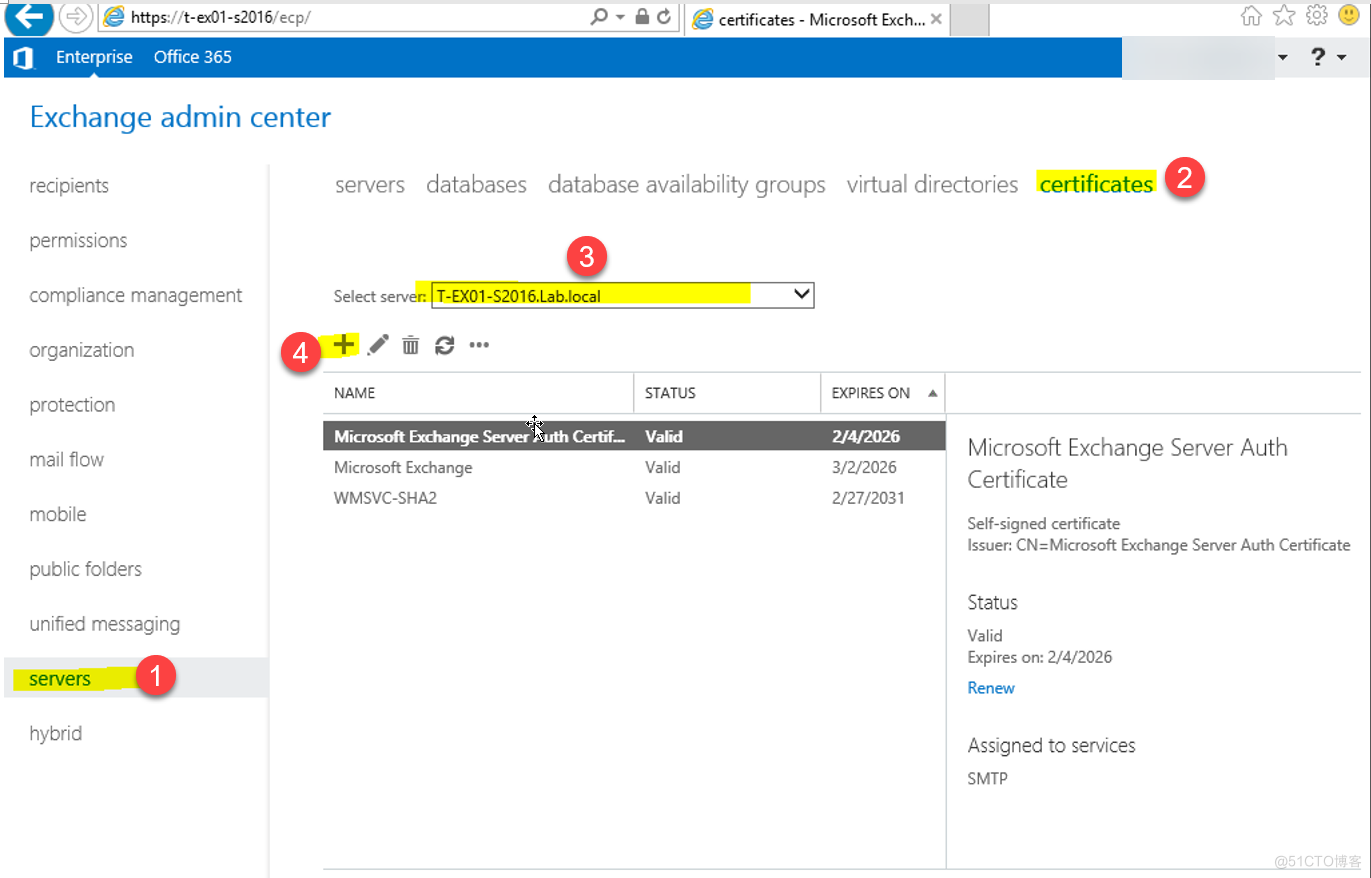Click the Renew link in details pane
The height and width of the screenshot is (878, 1371).
(x=991, y=688)
